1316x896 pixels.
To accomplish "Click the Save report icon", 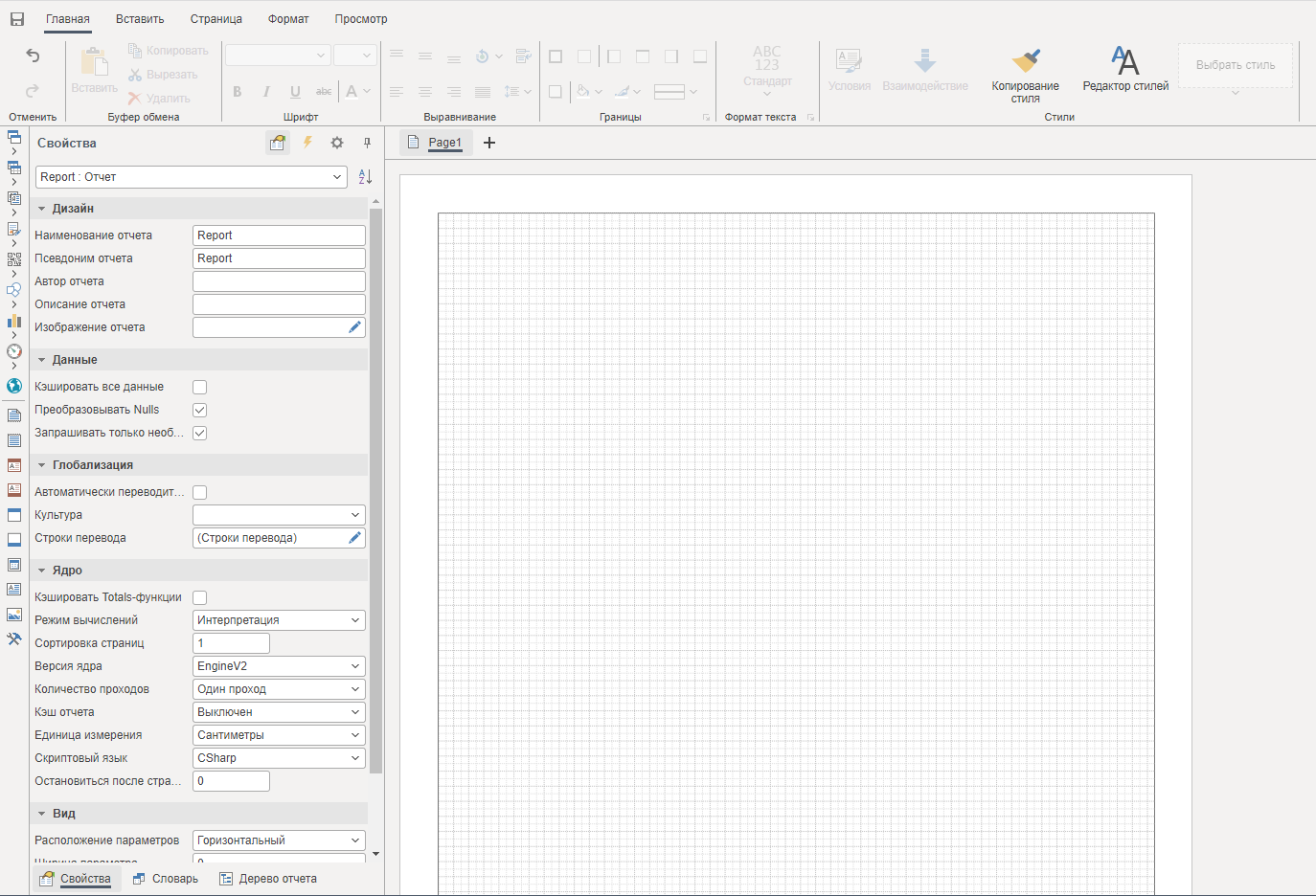I will [17, 19].
